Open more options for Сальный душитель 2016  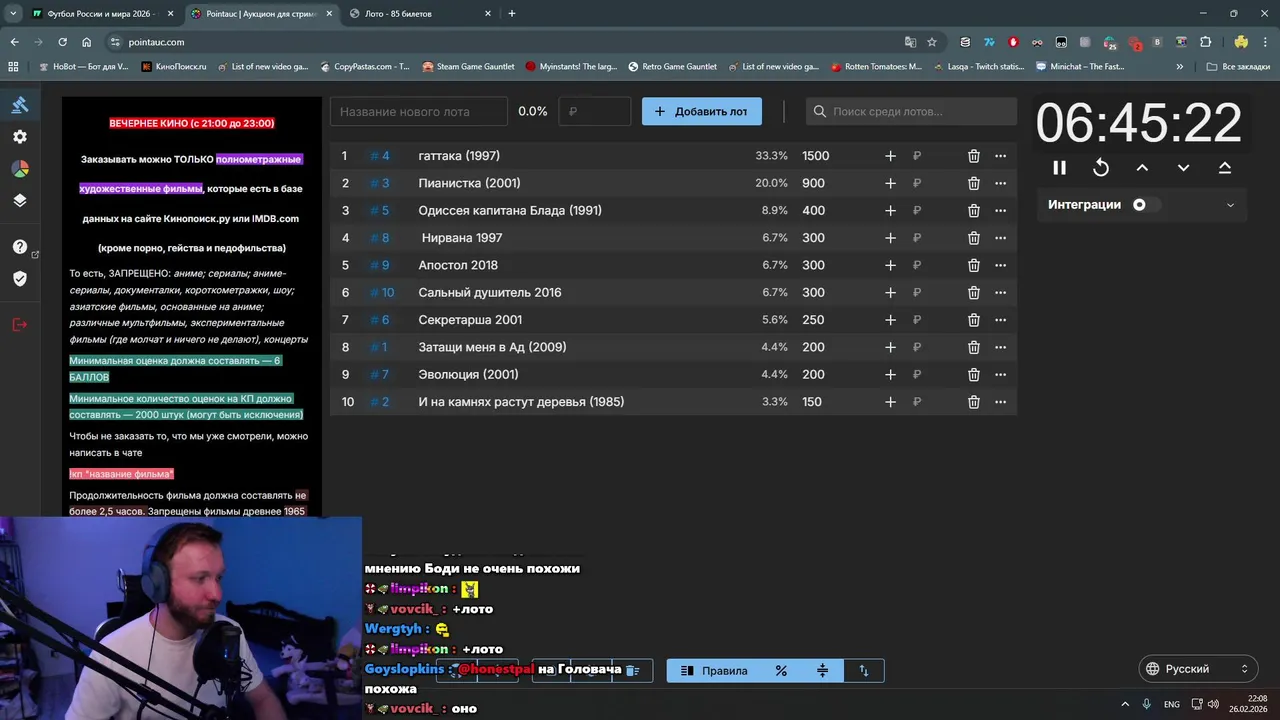[1000, 292]
